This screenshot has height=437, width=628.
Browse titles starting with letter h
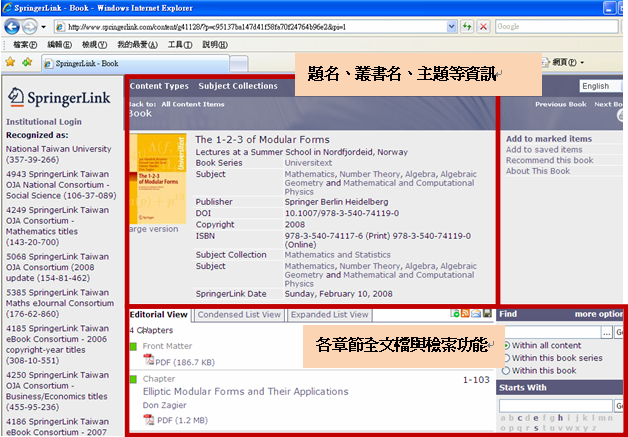click(x=560, y=418)
